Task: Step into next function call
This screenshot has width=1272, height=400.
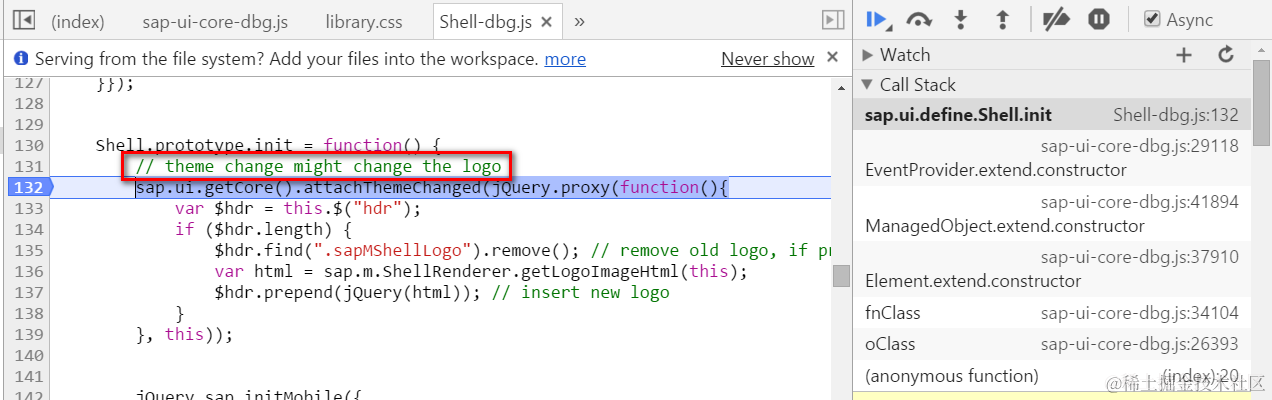Action: click(961, 19)
